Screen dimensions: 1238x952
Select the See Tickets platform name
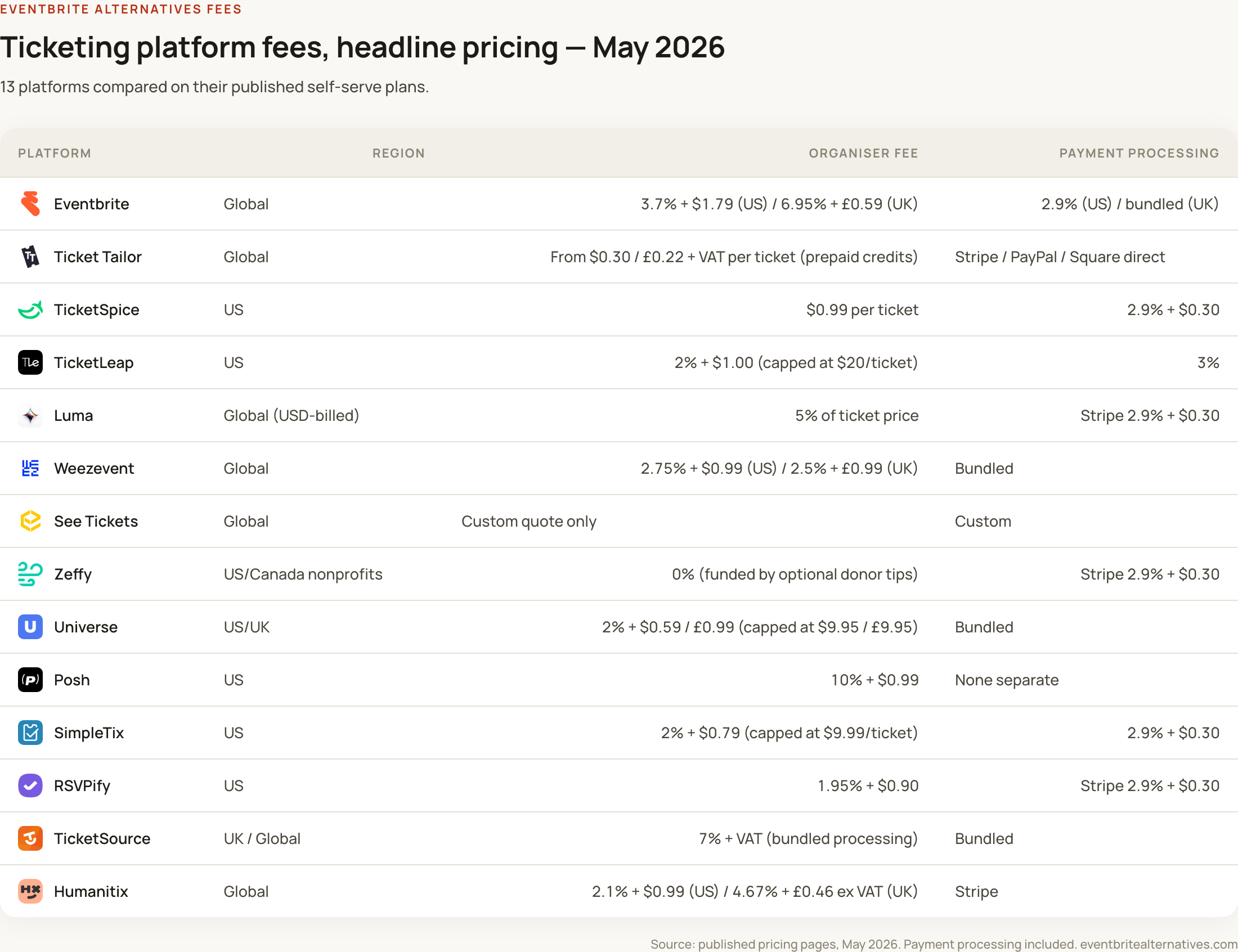96,522
